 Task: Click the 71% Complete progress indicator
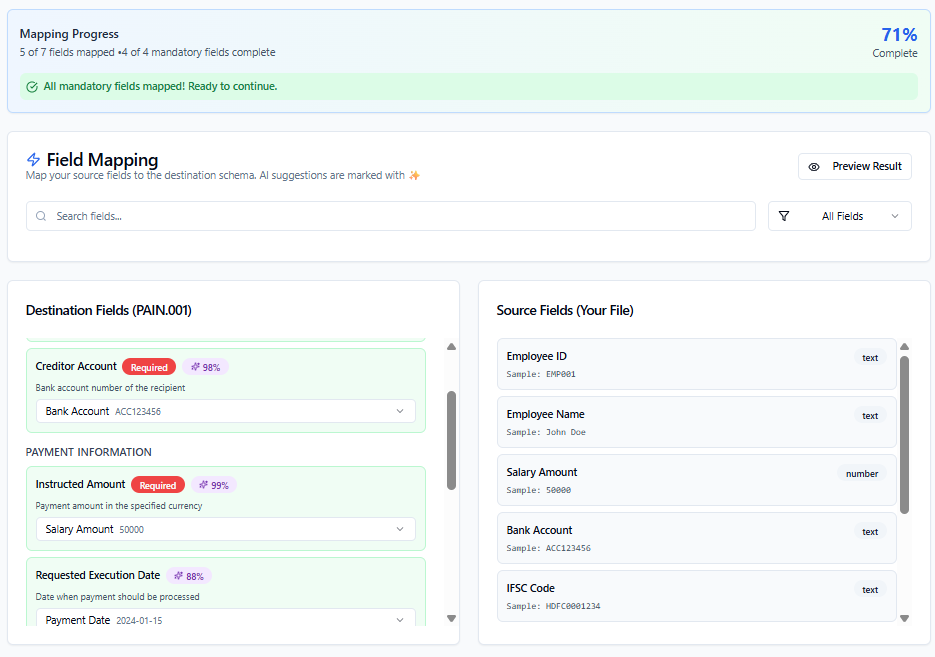coord(898,41)
